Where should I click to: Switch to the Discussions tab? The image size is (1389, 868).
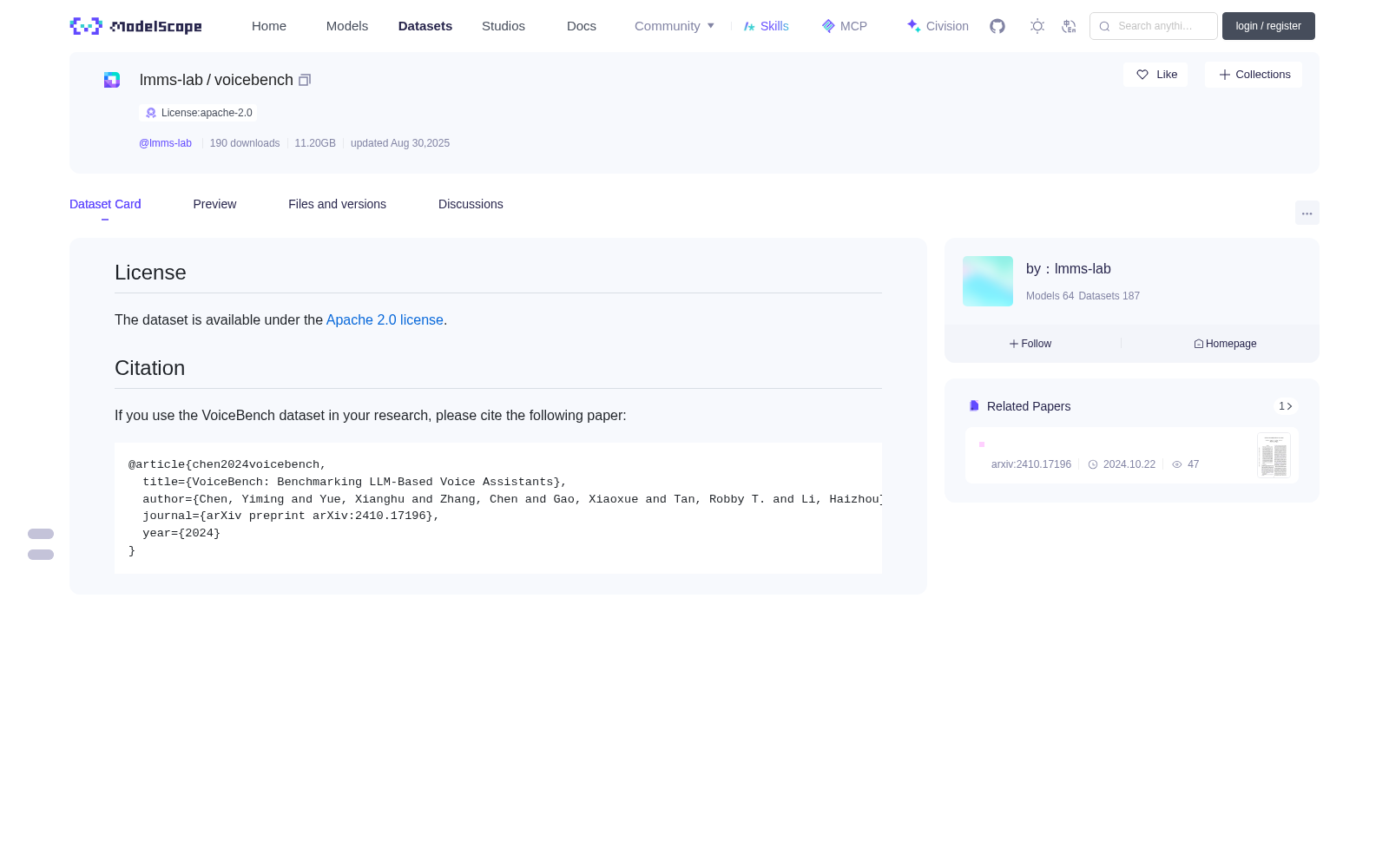pos(471,204)
